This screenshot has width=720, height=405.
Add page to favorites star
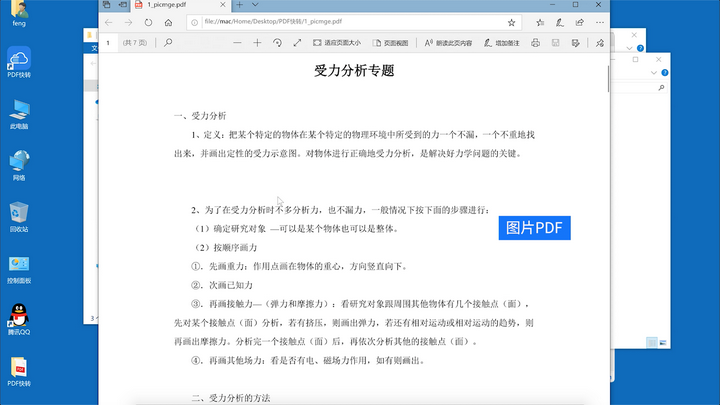512,22
